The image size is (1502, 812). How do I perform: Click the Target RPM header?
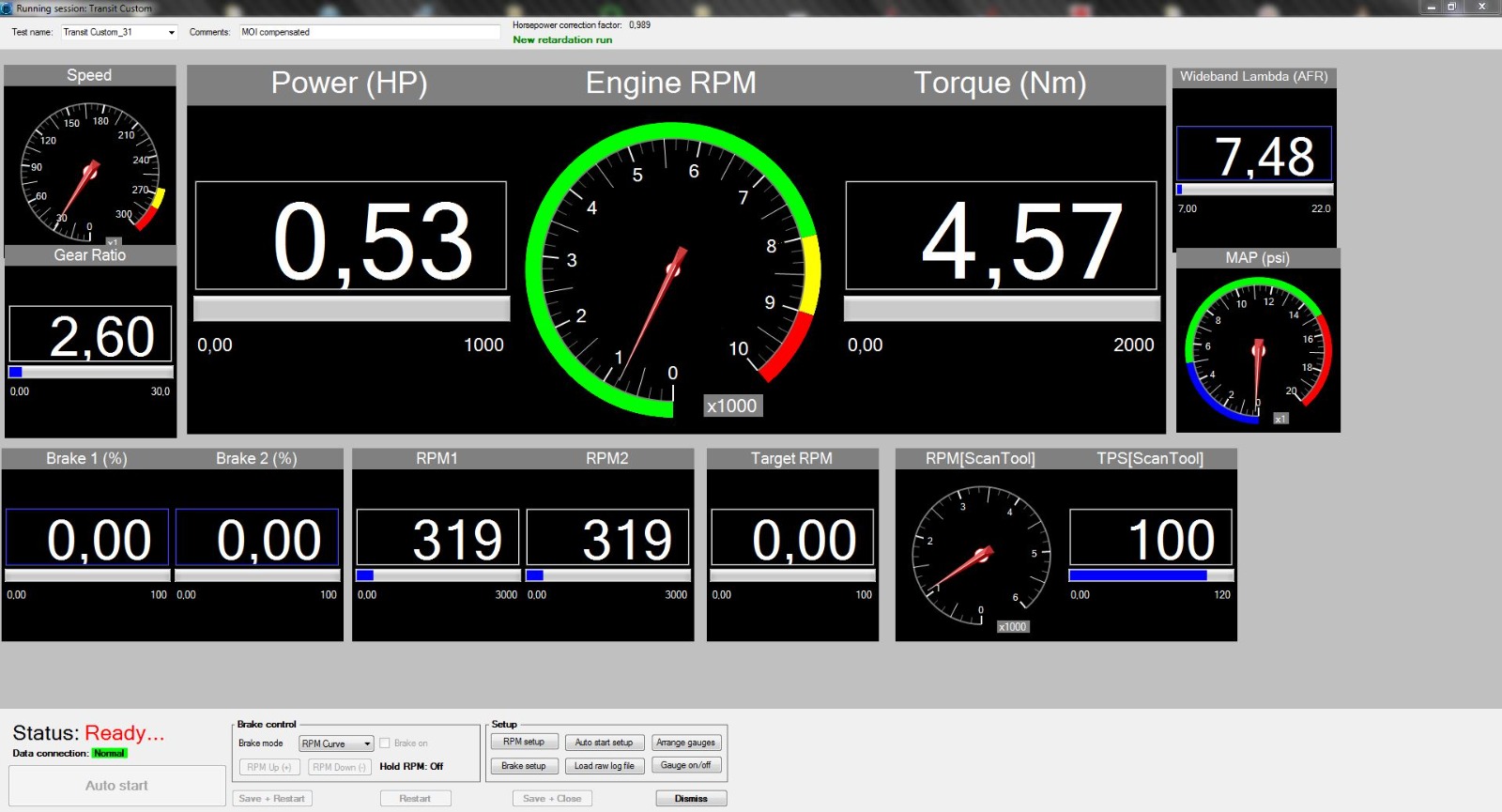pos(791,458)
